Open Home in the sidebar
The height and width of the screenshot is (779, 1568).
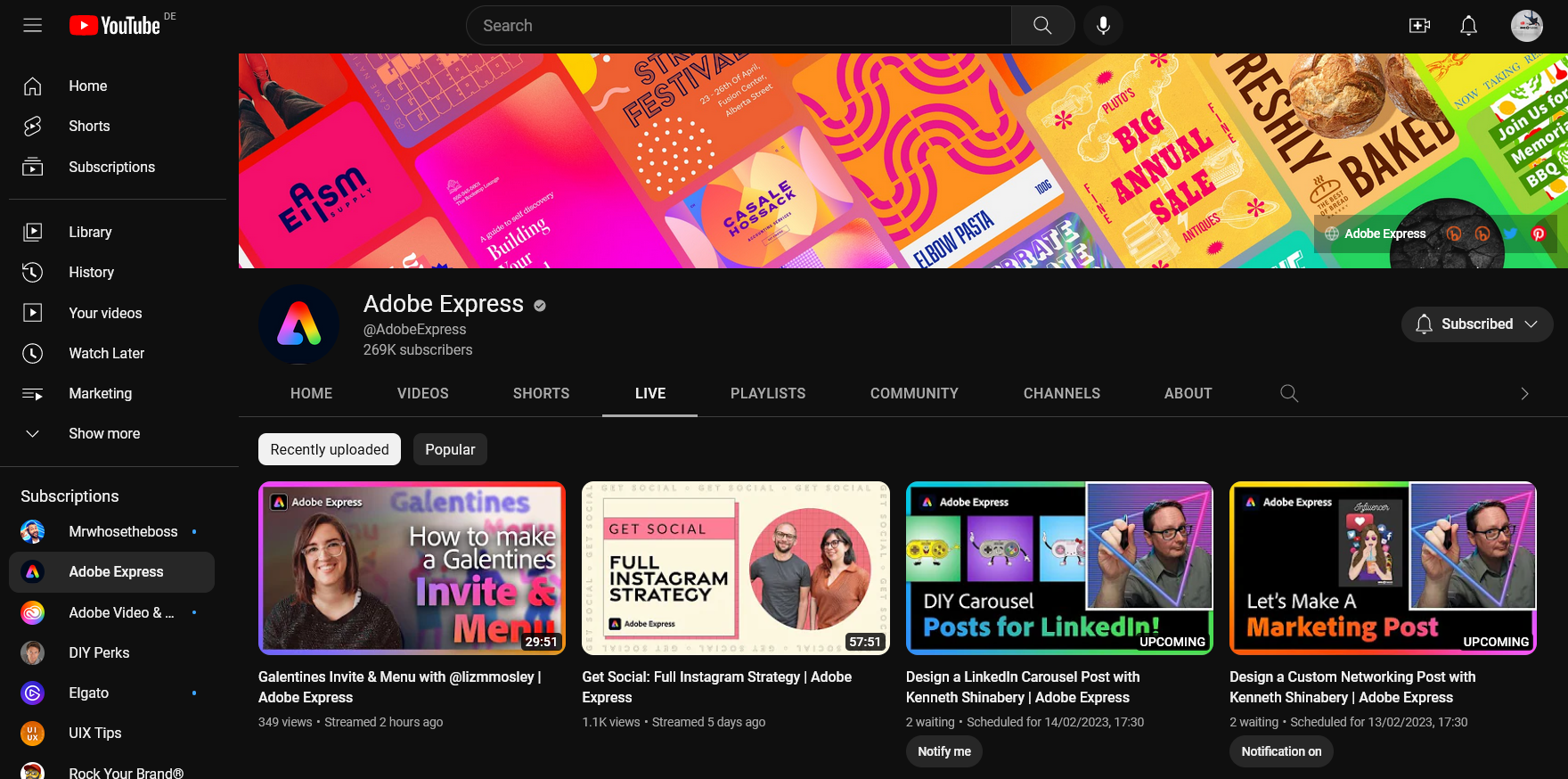(x=116, y=86)
